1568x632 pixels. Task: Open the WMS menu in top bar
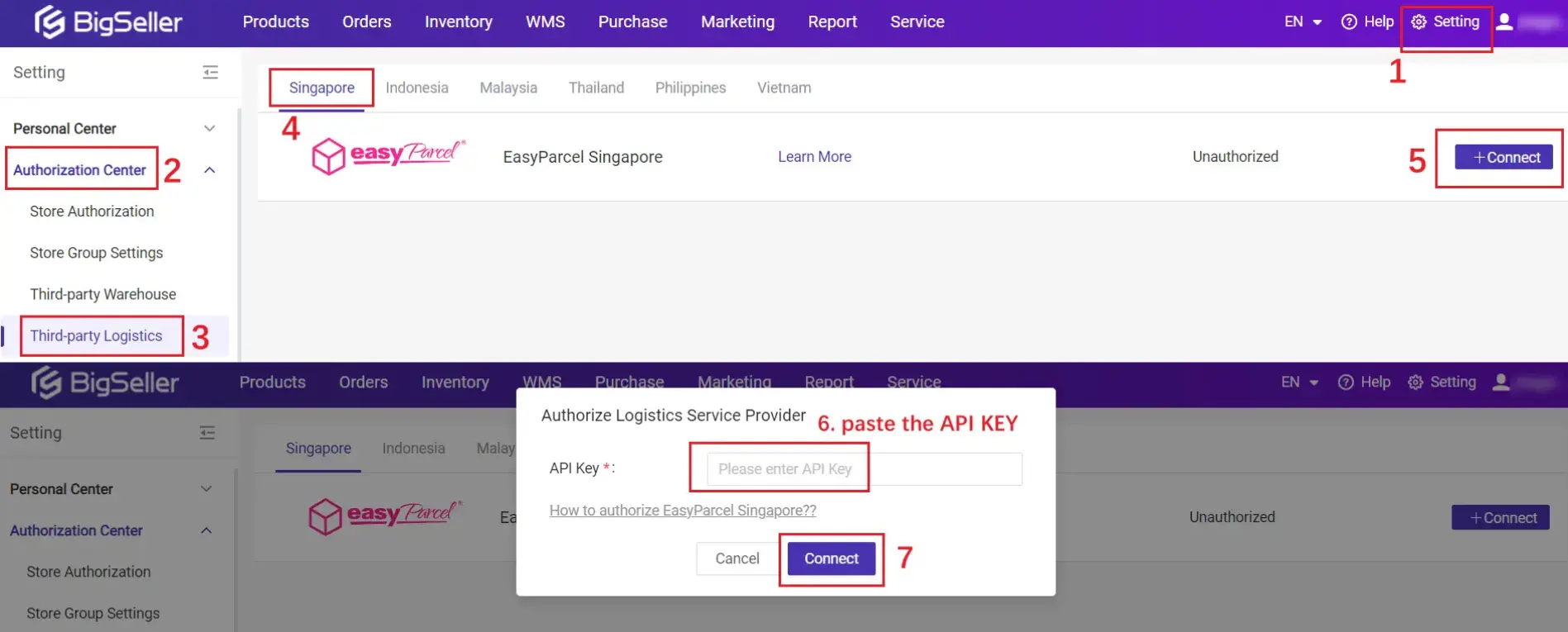pyautogui.click(x=545, y=22)
